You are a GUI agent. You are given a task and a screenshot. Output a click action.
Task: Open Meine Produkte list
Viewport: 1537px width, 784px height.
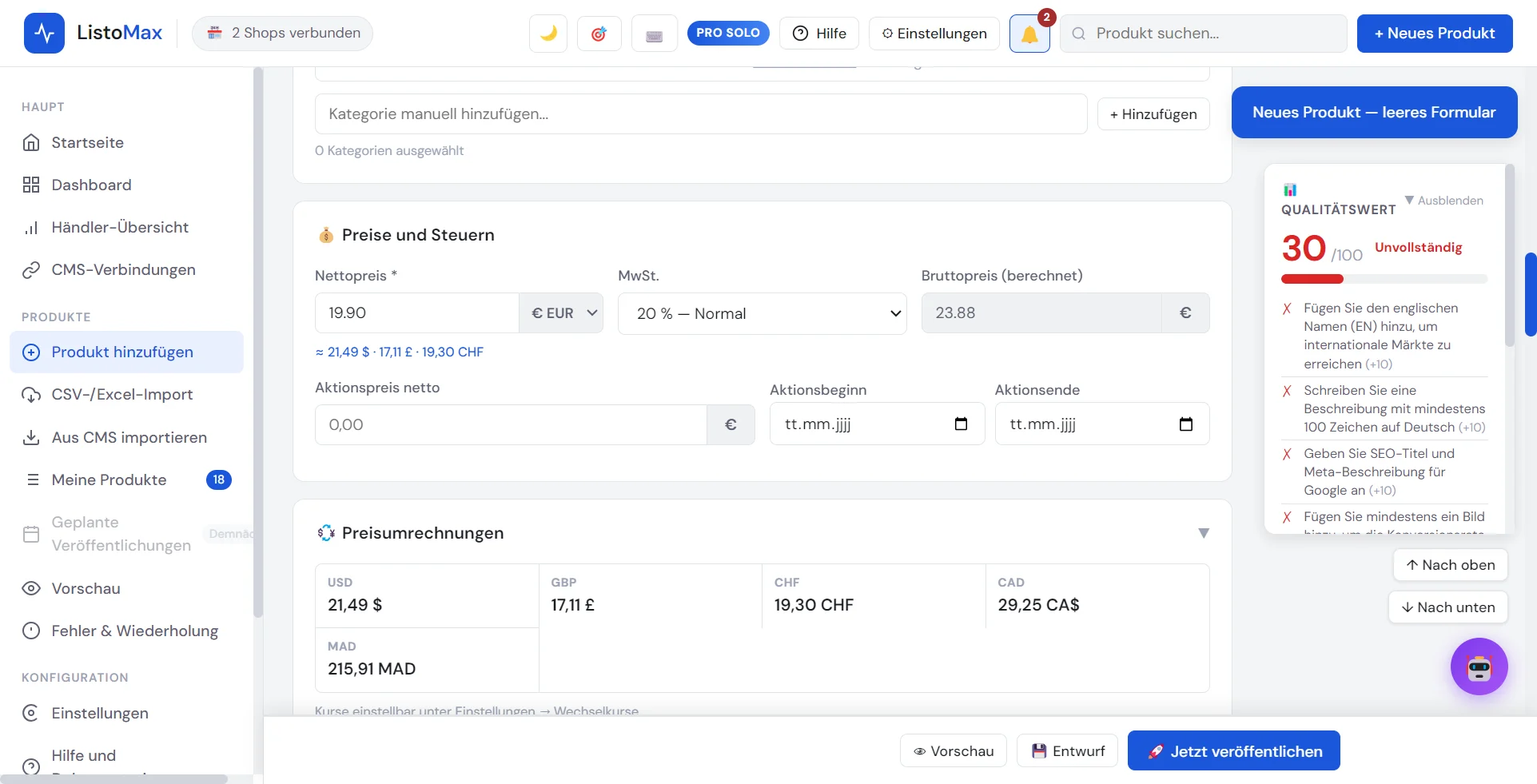tap(126, 480)
